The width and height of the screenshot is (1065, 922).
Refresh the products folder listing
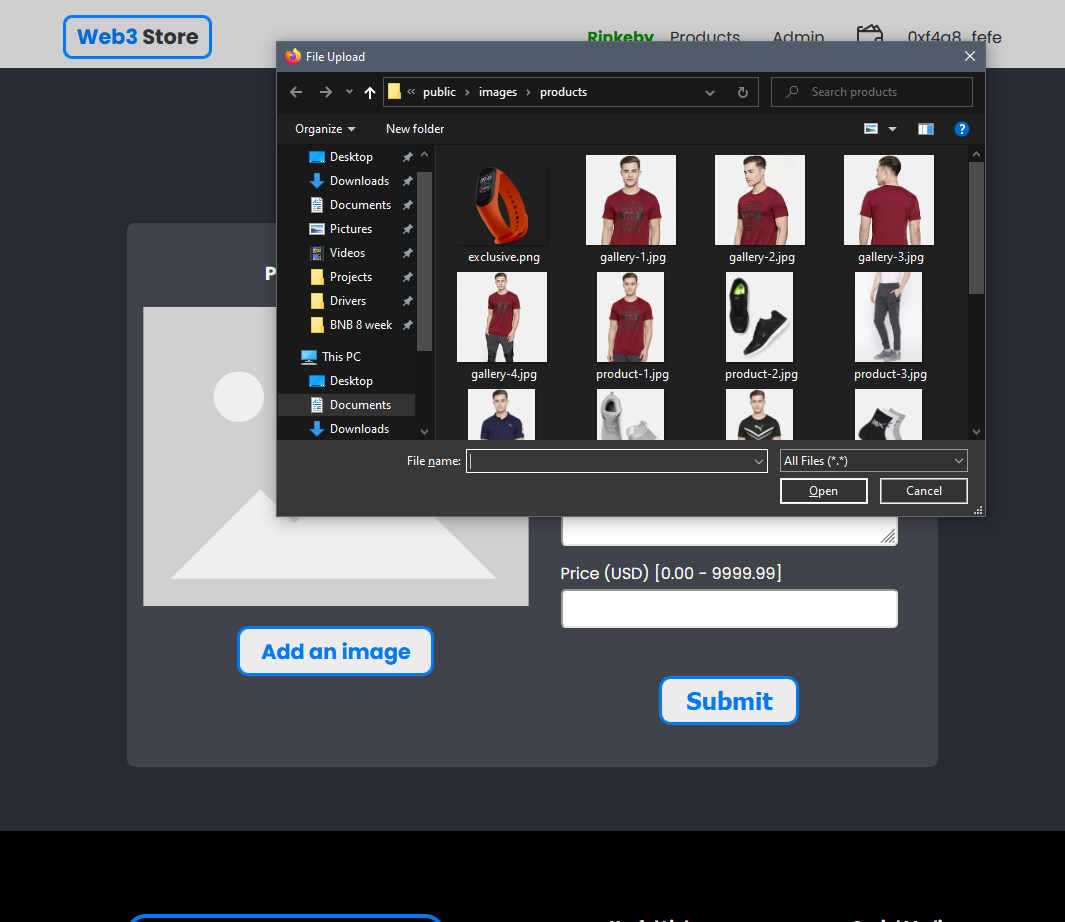point(742,92)
